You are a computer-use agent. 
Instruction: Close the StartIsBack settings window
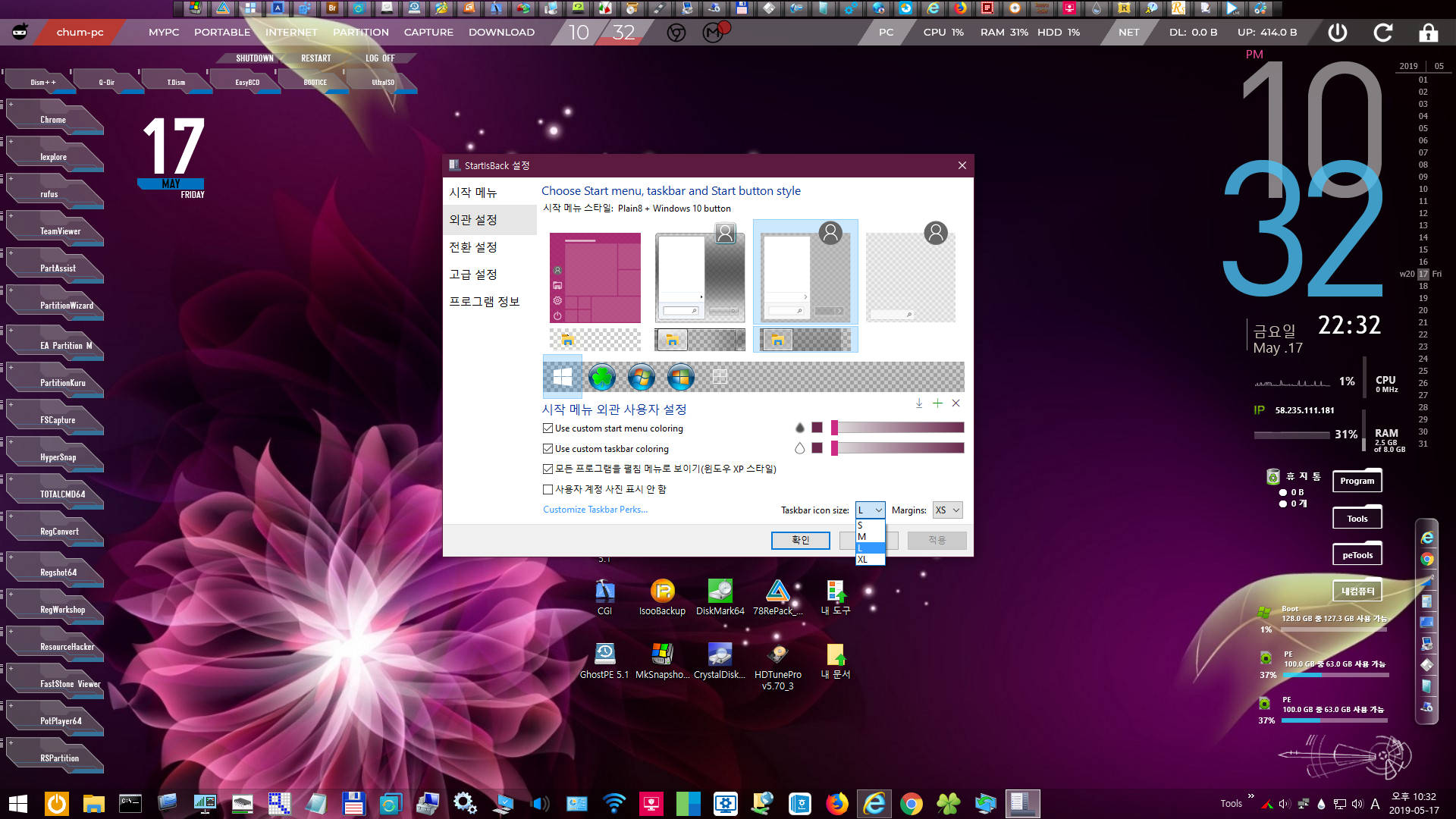962,165
